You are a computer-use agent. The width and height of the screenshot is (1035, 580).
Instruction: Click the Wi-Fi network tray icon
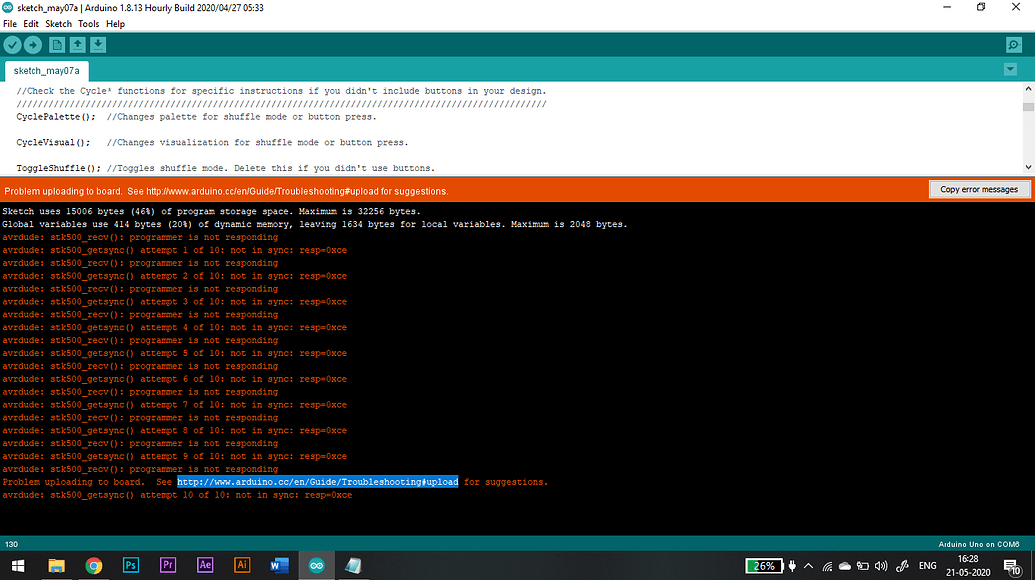click(827, 565)
